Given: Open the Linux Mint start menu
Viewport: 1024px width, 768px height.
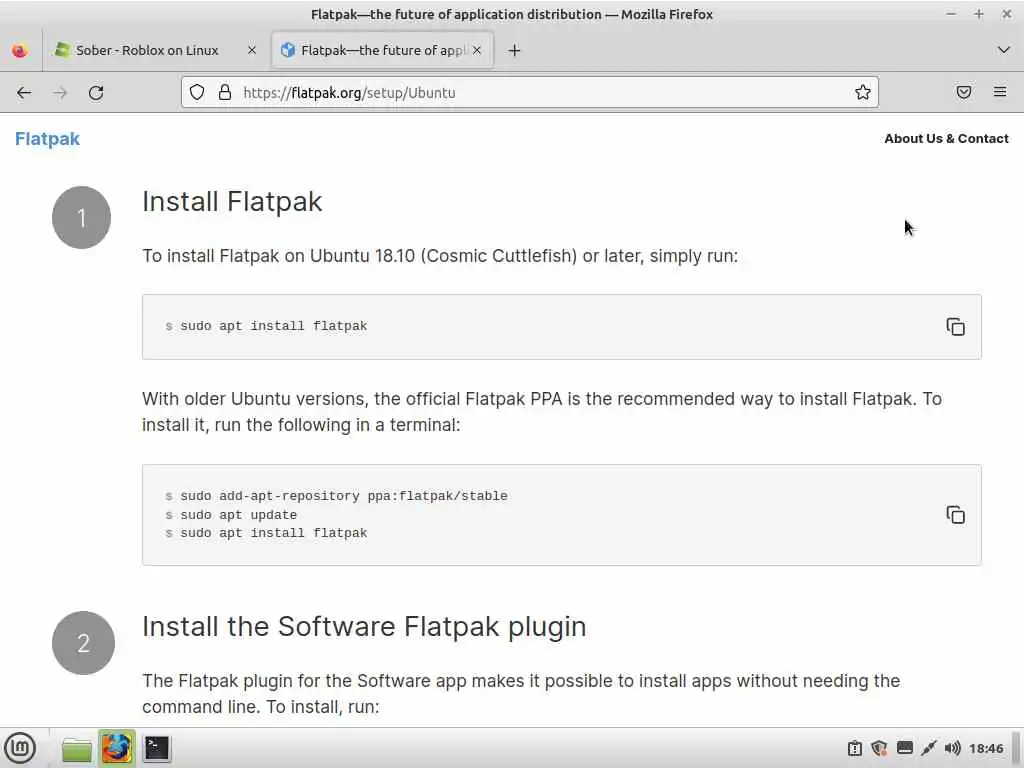Looking at the screenshot, I should (20, 748).
